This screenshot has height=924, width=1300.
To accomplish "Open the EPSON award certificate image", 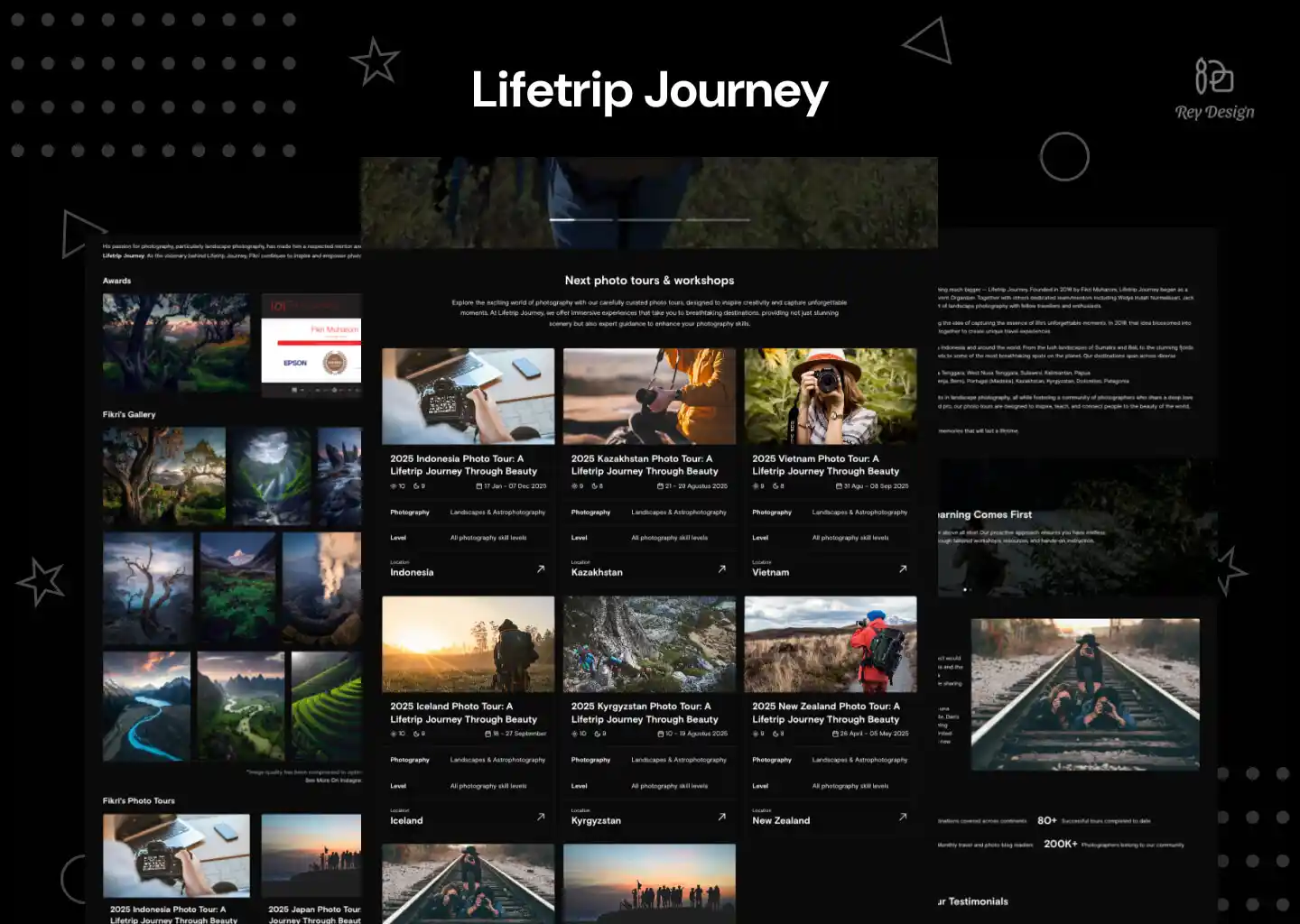I will pyautogui.click(x=311, y=345).
